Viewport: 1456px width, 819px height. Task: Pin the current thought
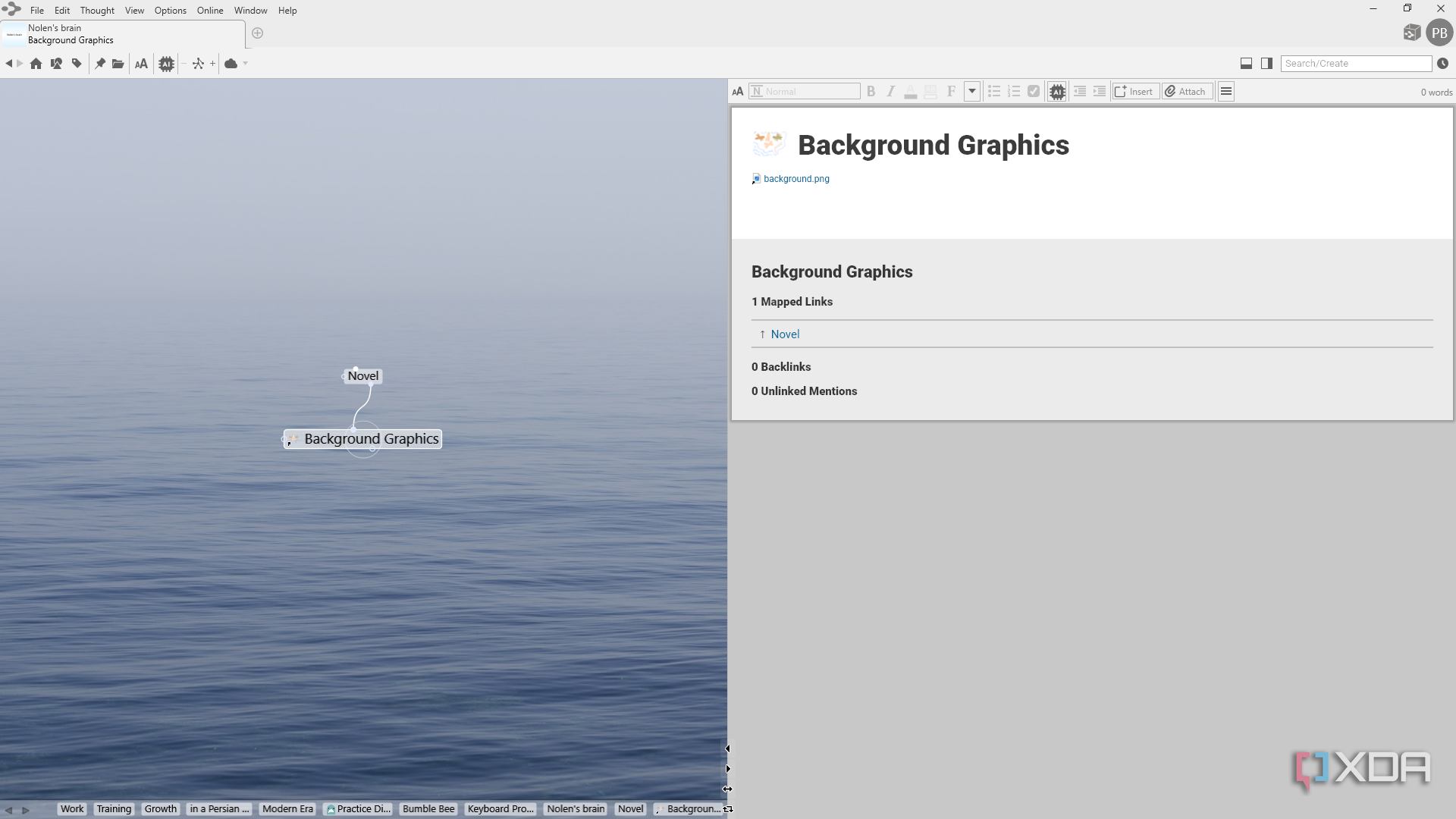(100, 64)
